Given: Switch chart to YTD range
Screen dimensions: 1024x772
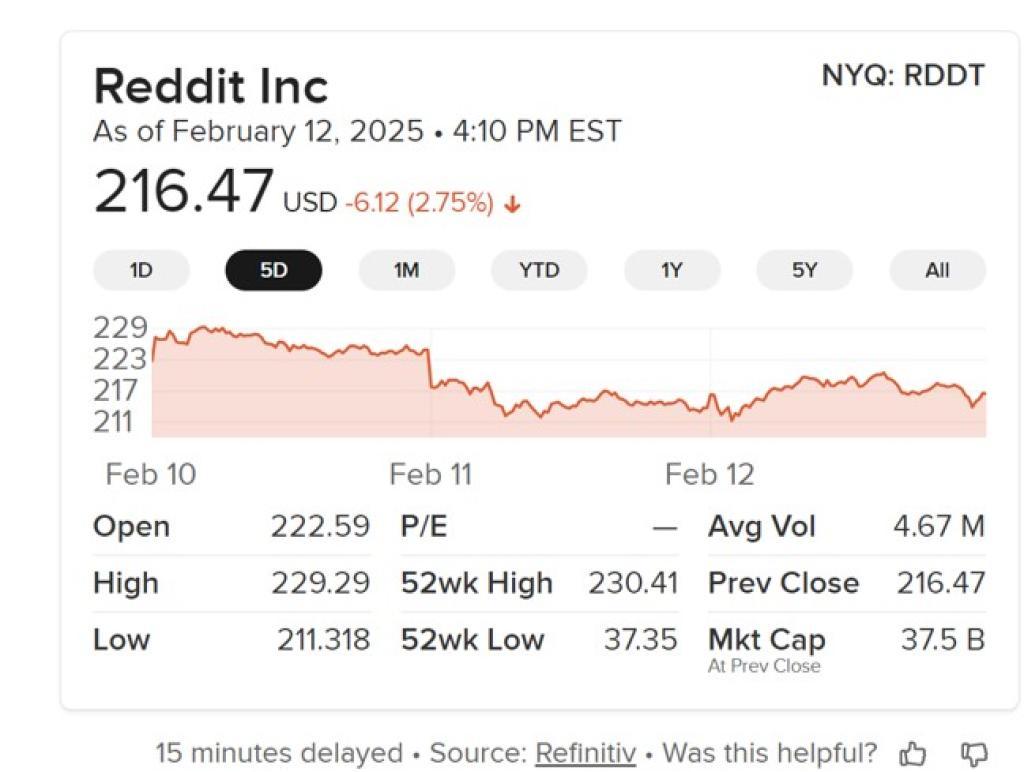Looking at the screenshot, I should tap(539, 270).
